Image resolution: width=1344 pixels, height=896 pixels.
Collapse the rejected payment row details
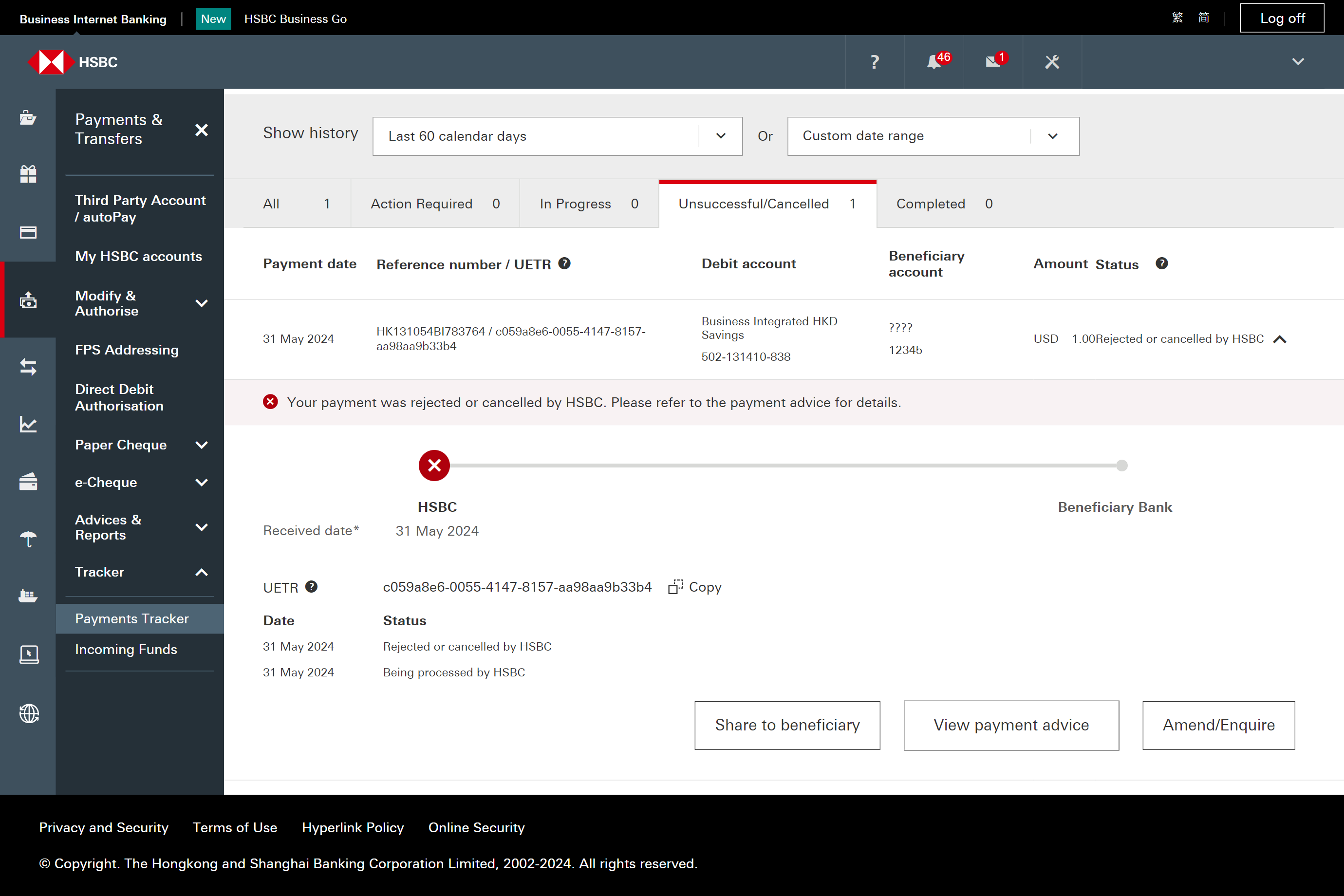[x=1280, y=339]
